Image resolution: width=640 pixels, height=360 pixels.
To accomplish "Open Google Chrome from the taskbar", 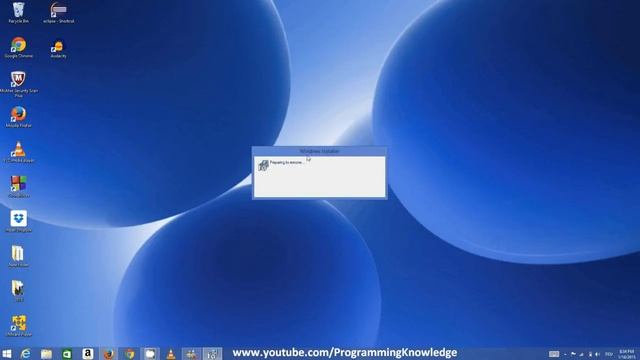I will coord(129,354).
